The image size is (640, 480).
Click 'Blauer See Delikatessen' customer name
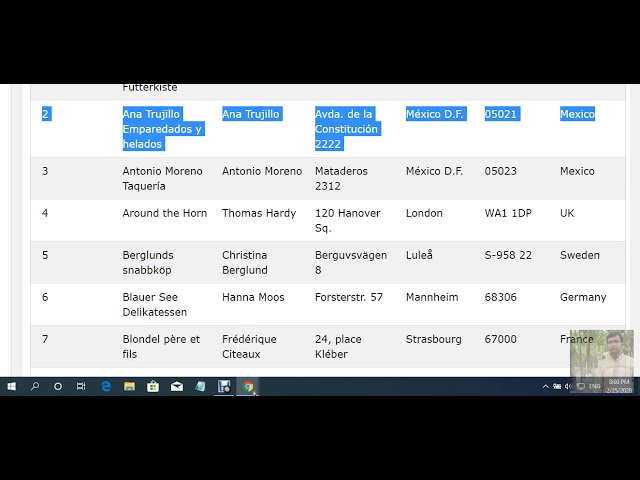point(155,304)
